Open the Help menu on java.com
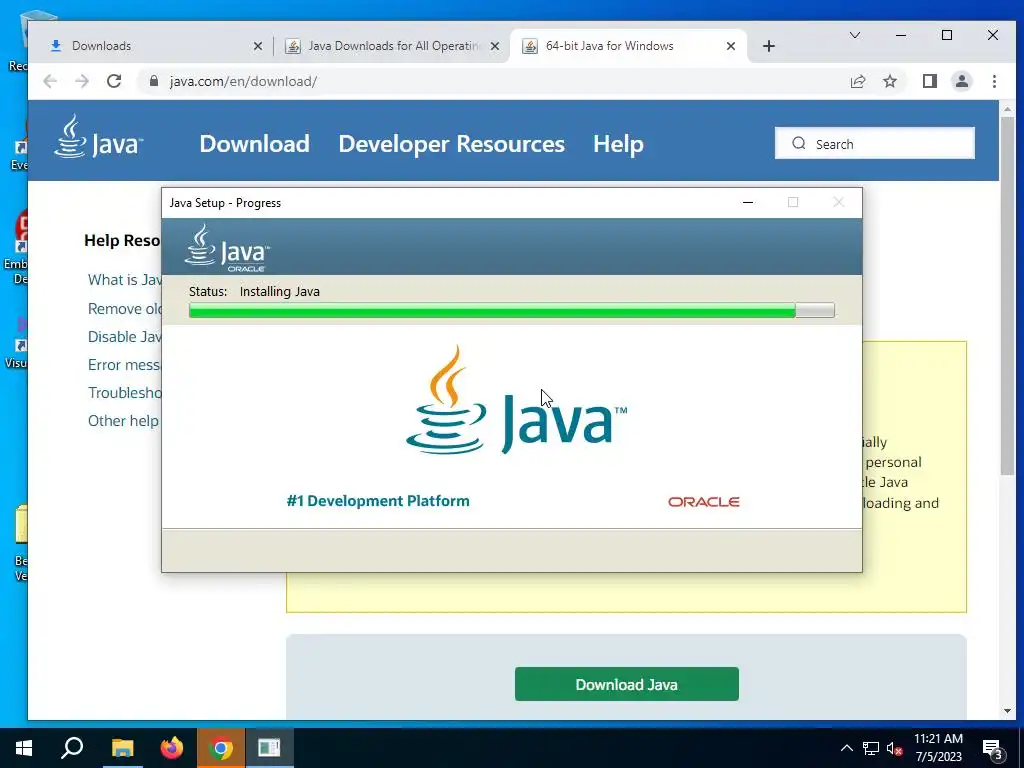This screenshot has height=768, width=1024. [618, 144]
